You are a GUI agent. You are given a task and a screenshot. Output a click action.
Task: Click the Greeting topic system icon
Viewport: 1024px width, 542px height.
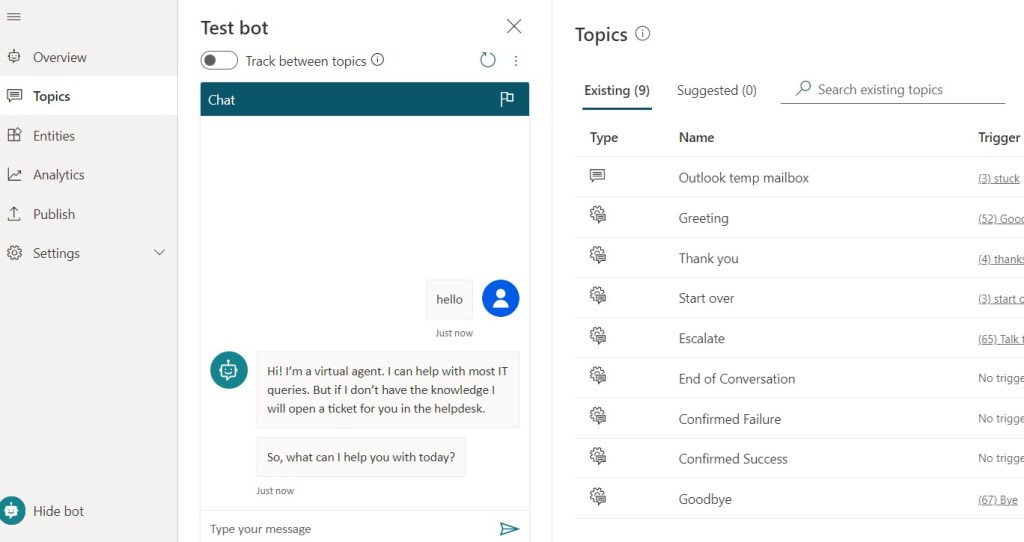point(598,215)
